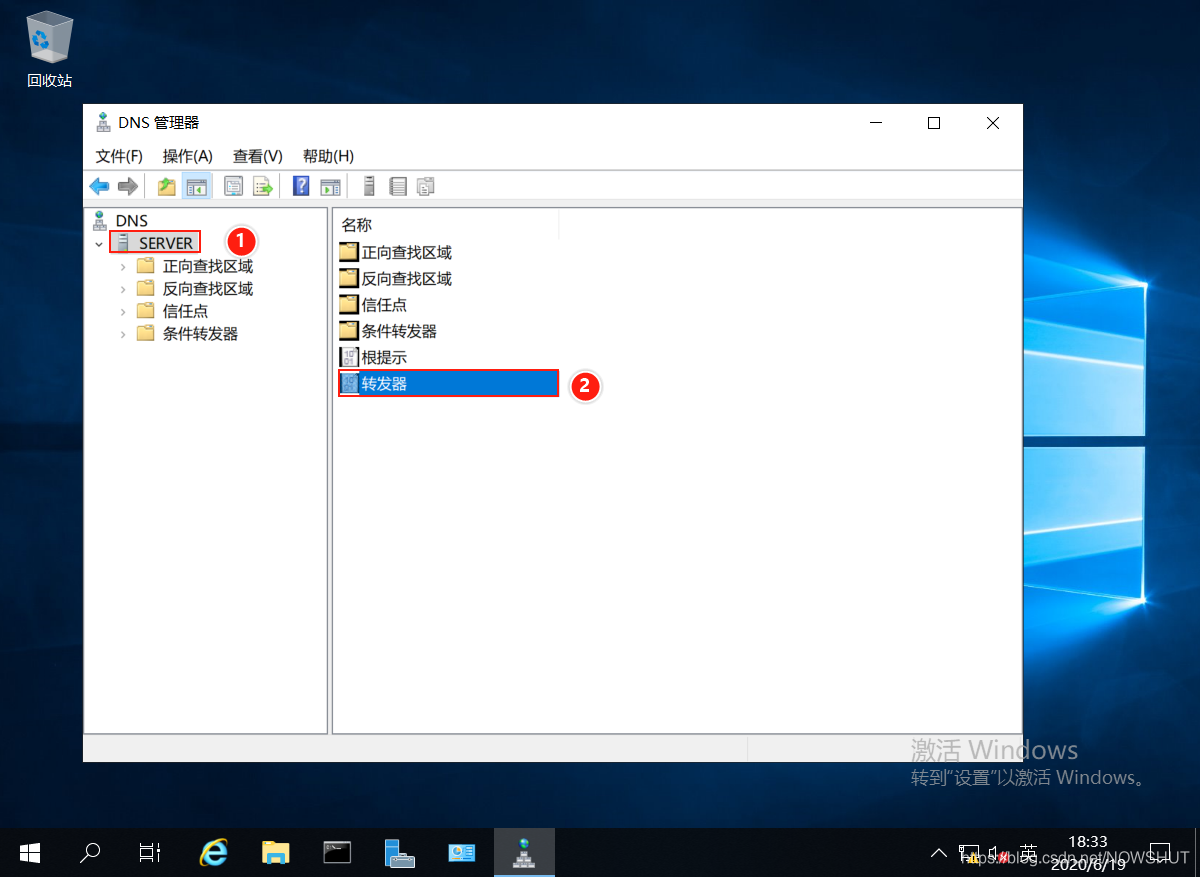The width and height of the screenshot is (1200, 877).
Task: Open the 查看(V) menu
Action: tap(257, 156)
